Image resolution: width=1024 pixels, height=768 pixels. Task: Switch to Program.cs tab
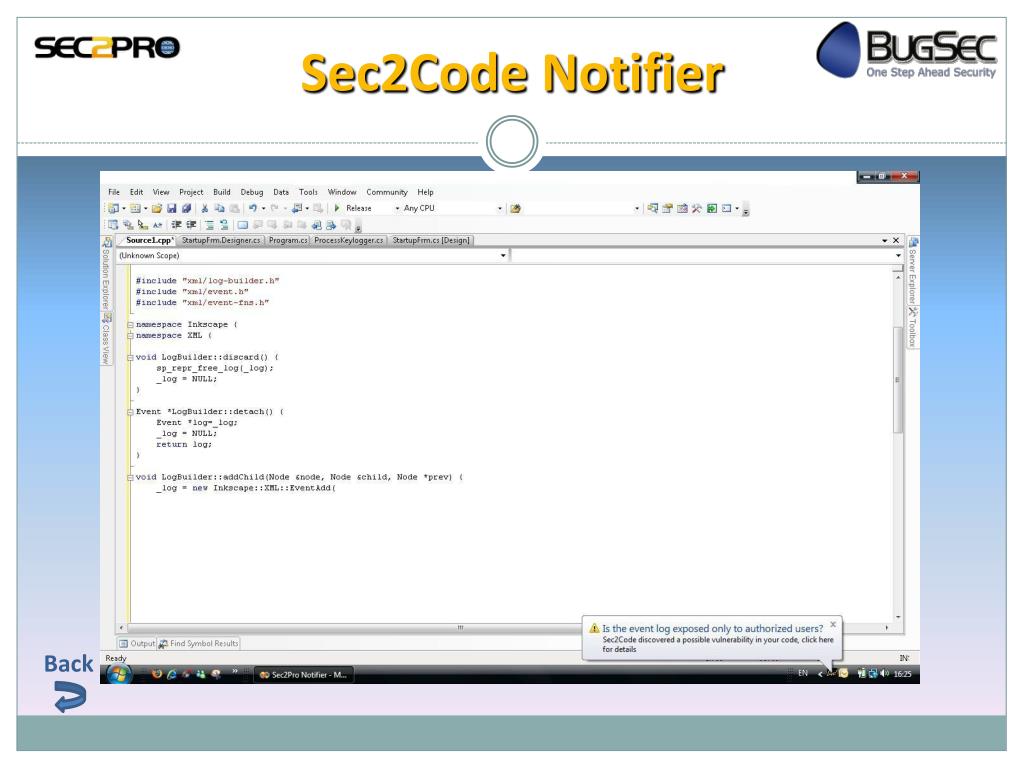point(287,240)
